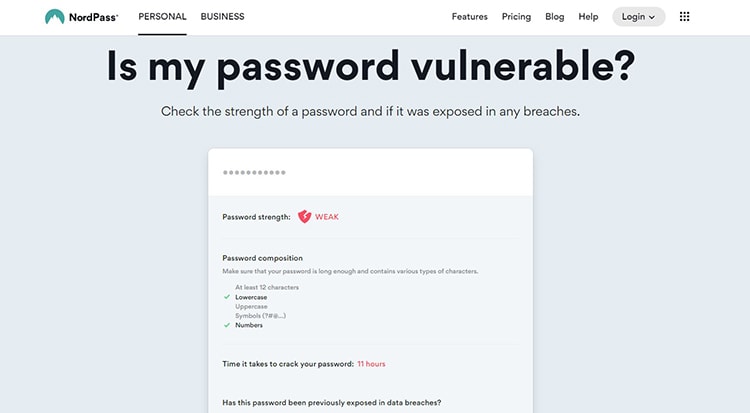Expand the Login dropdown

639,17
